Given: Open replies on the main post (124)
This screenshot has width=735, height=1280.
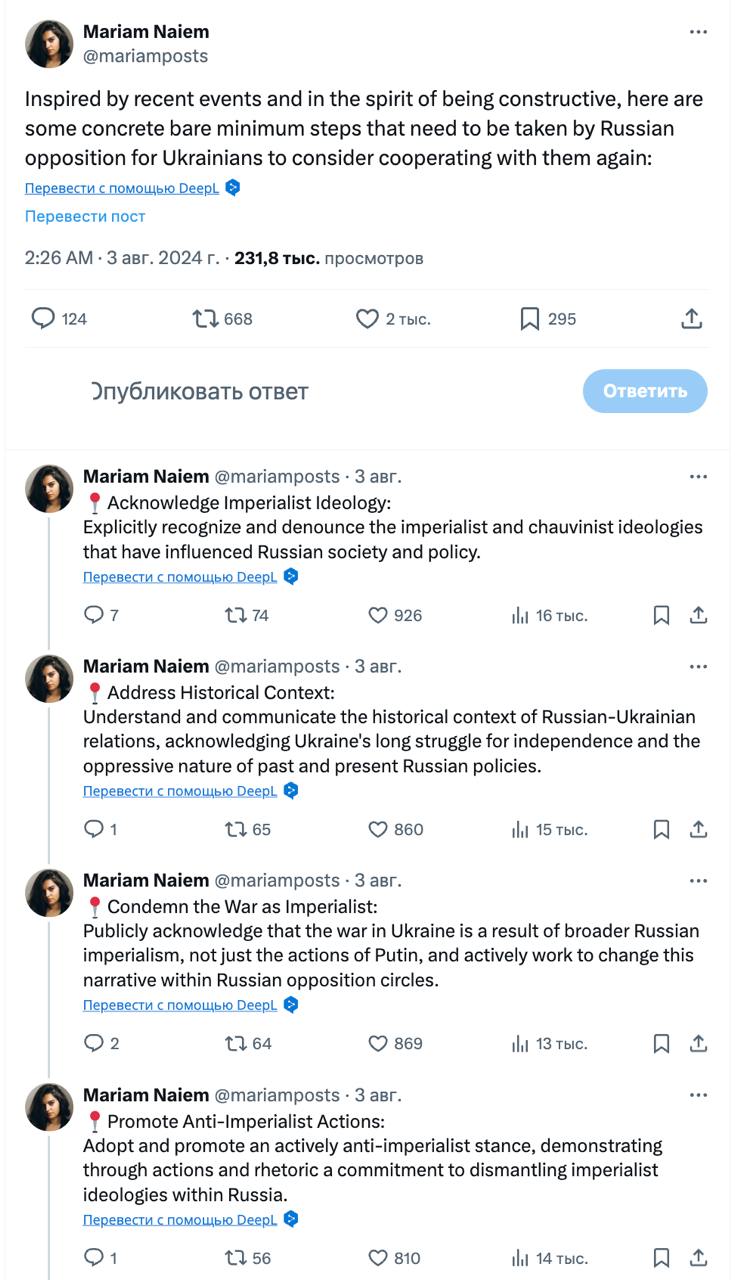Looking at the screenshot, I should point(43,319).
